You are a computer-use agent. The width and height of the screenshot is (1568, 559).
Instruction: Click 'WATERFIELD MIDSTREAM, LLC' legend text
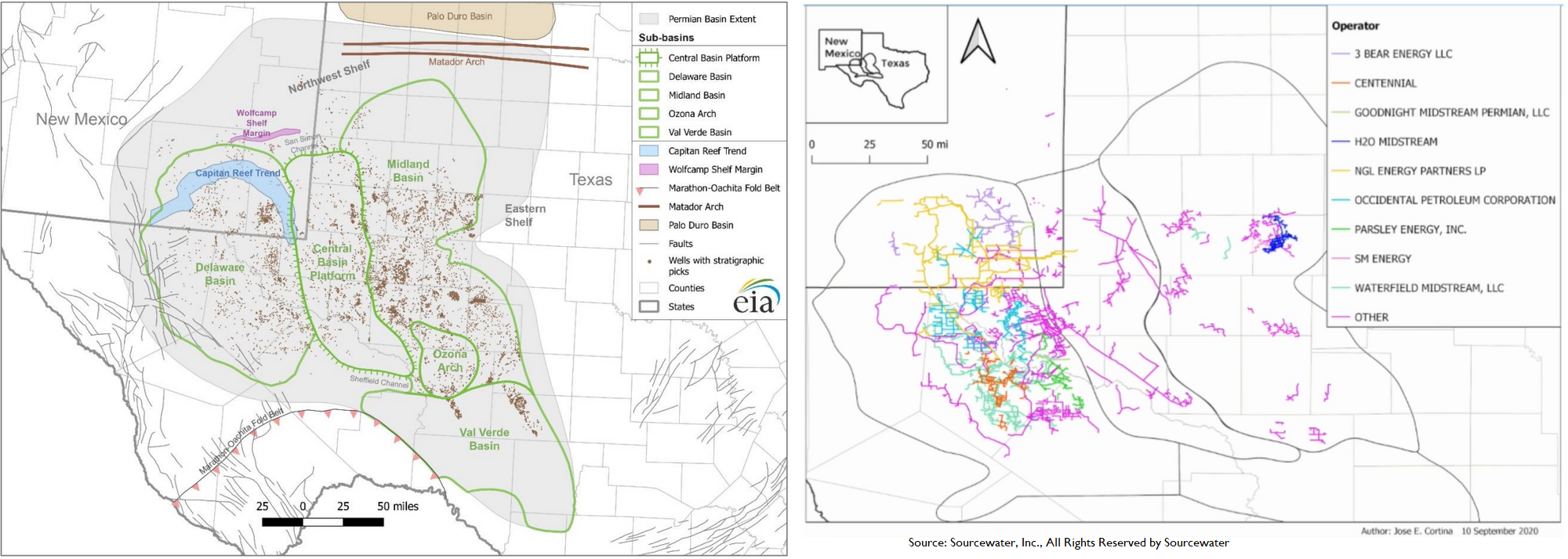(1428, 289)
